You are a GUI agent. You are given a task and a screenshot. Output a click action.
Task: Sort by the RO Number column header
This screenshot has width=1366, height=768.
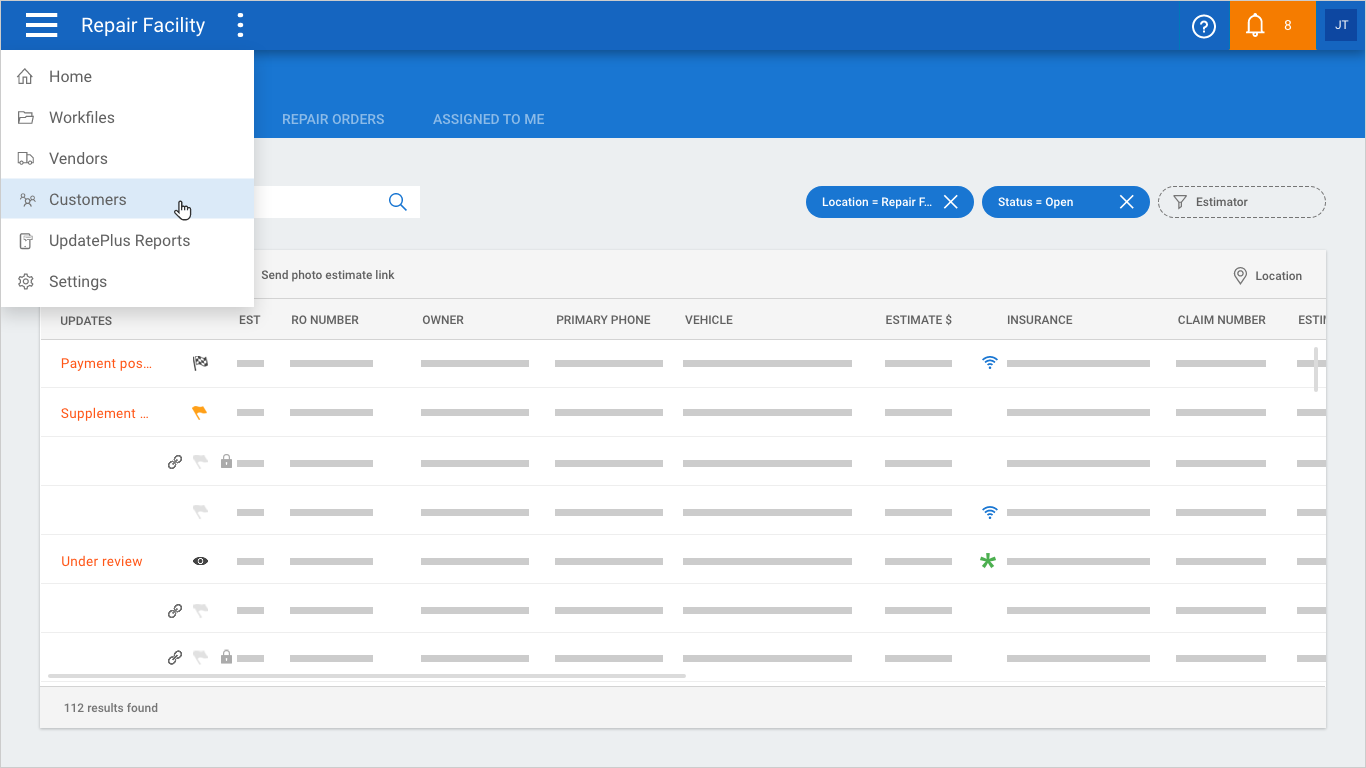[x=325, y=320]
